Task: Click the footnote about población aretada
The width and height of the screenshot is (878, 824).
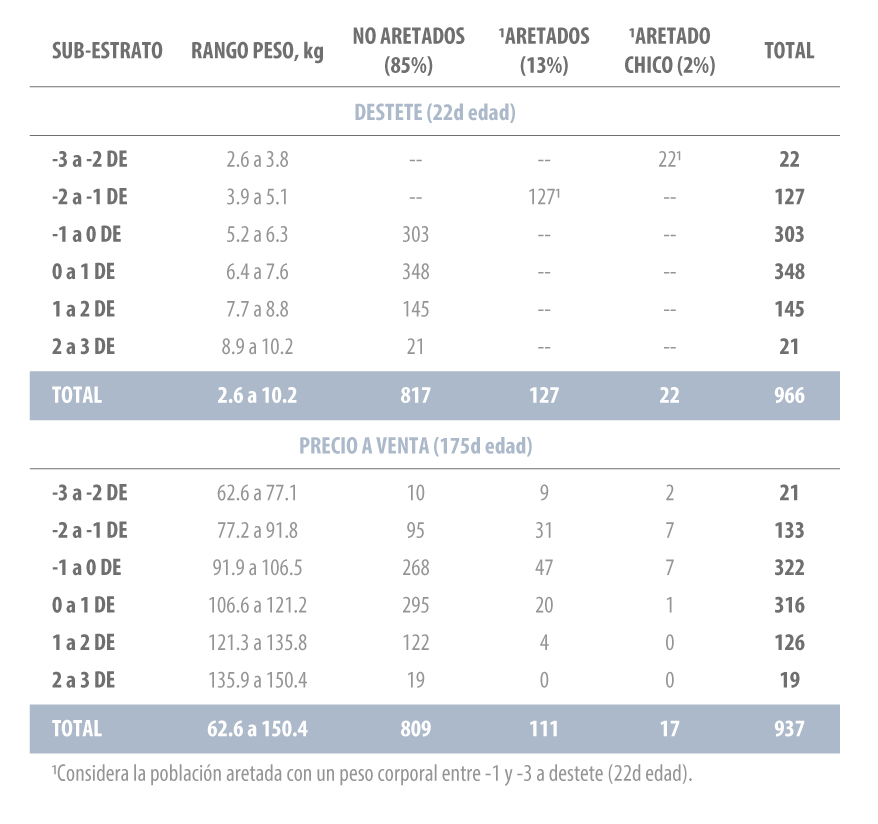Action: click(372, 774)
